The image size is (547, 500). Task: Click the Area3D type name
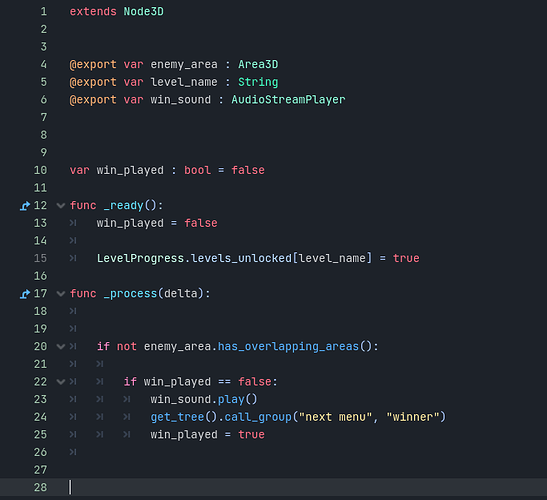tap(258, 65)
